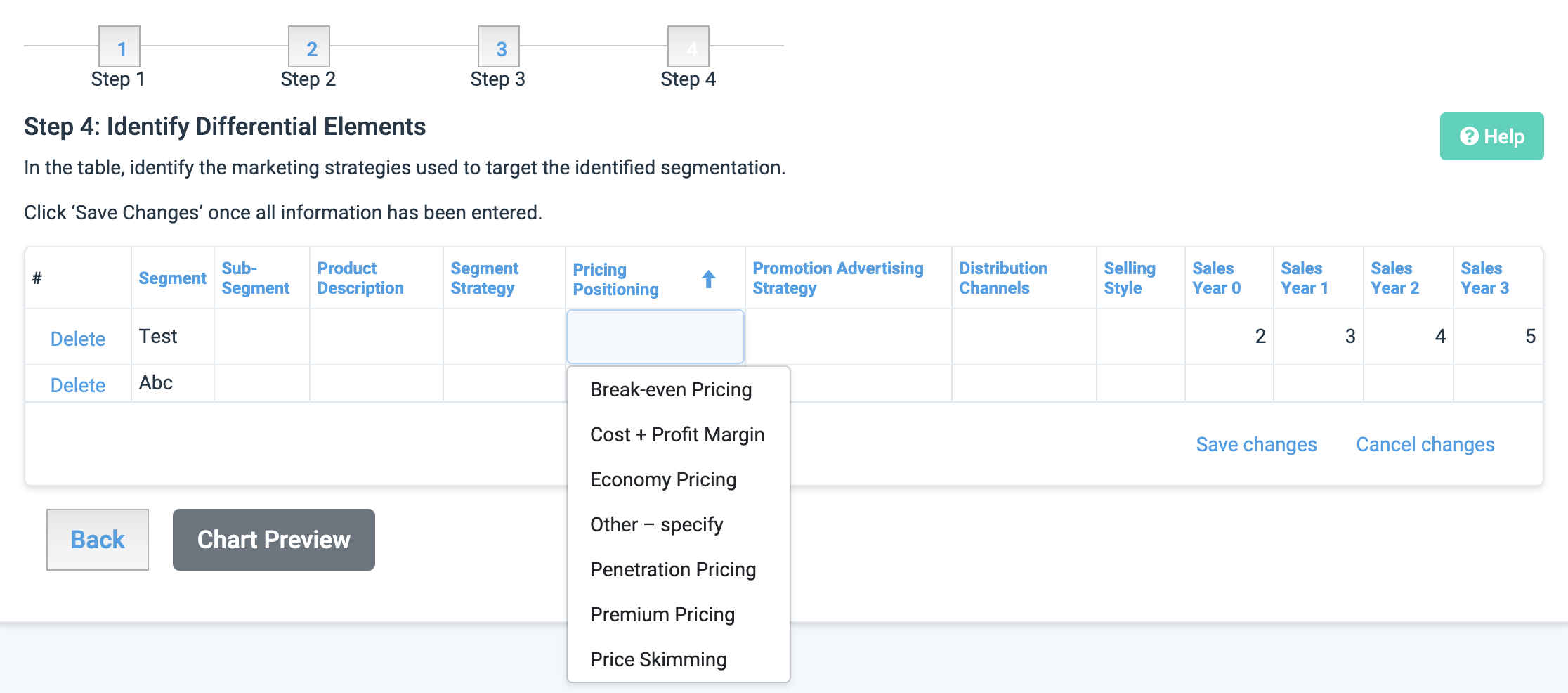Screen dimensions: 1568x693
Task: Open the Help button
Action: (x=1491, y=136)
